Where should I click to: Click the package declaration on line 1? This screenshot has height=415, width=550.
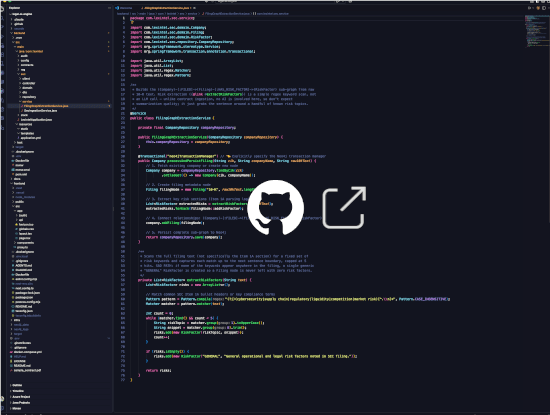pos(162,18)
